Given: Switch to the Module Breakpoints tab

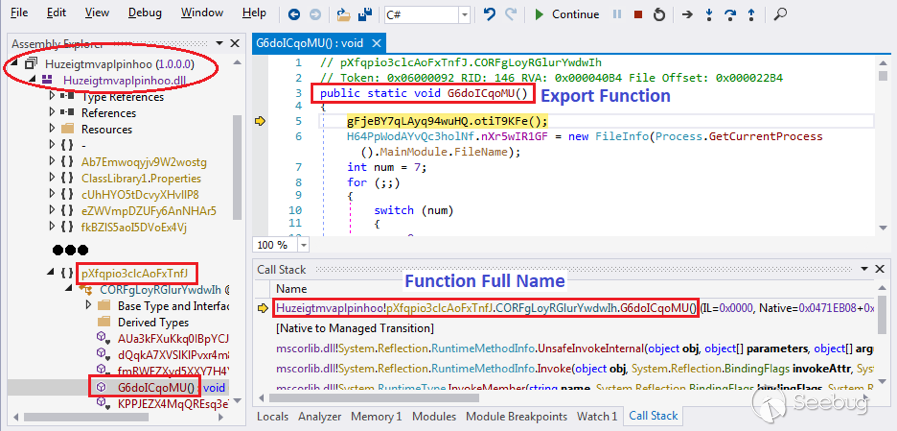Looking at the screenshot, I should pyautogui.click(x=517, y=417).
